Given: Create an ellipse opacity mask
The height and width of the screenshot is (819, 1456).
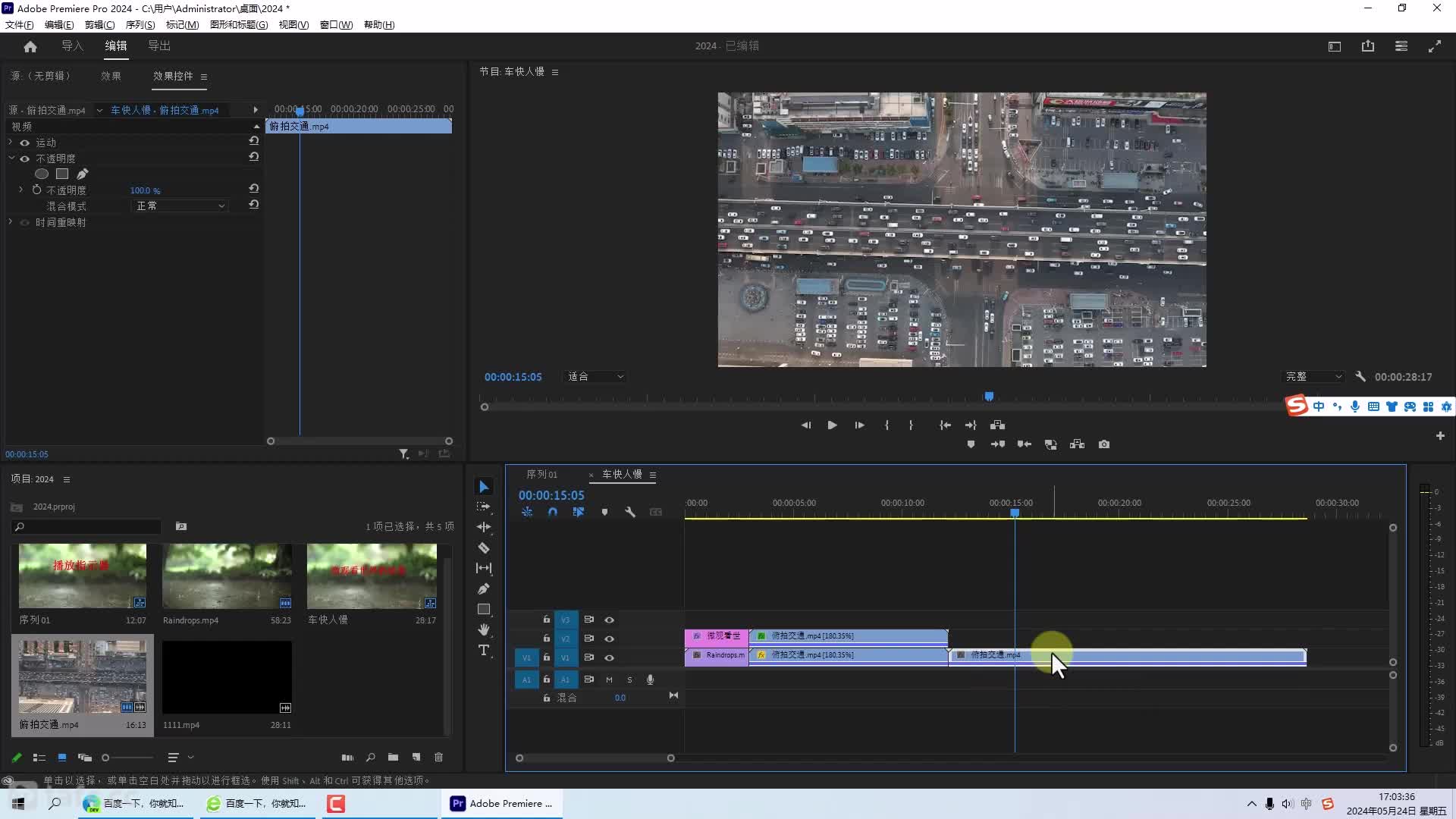Looking at the screenshot, I should pyautogui.click(x=42, y=174).
